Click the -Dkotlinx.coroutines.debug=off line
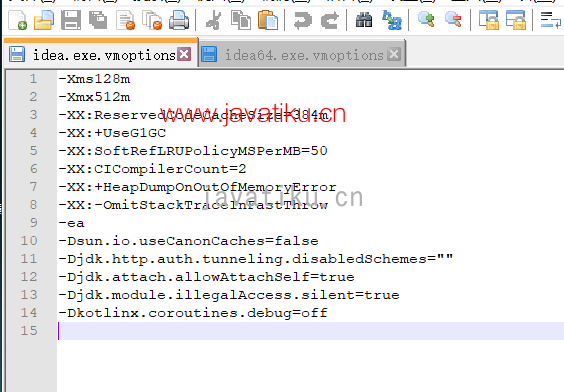This screenshot has width=564, height=392. pyautogui.click(x=193, y=313)
